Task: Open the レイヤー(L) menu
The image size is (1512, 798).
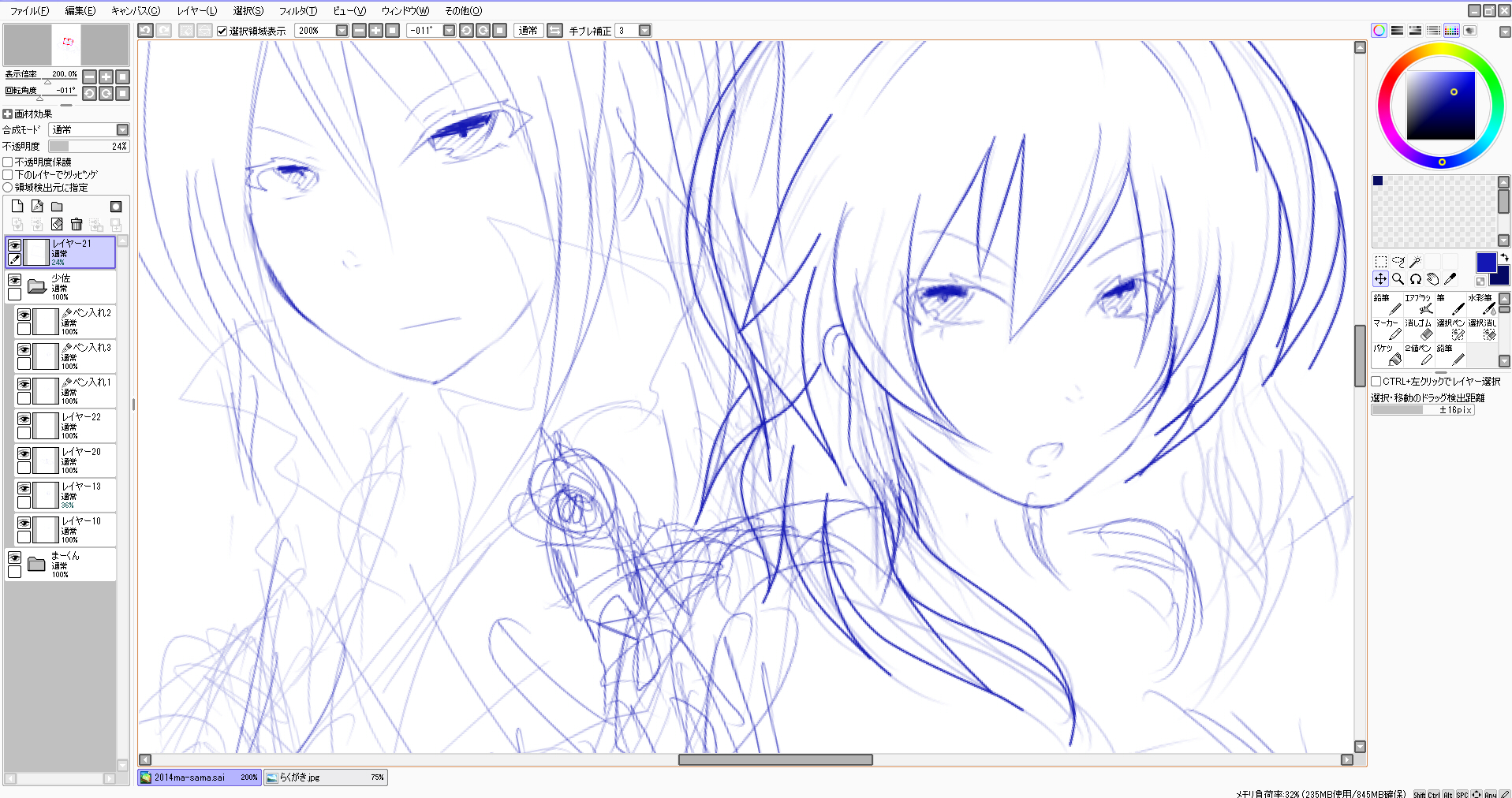Action: pos(196,11)
